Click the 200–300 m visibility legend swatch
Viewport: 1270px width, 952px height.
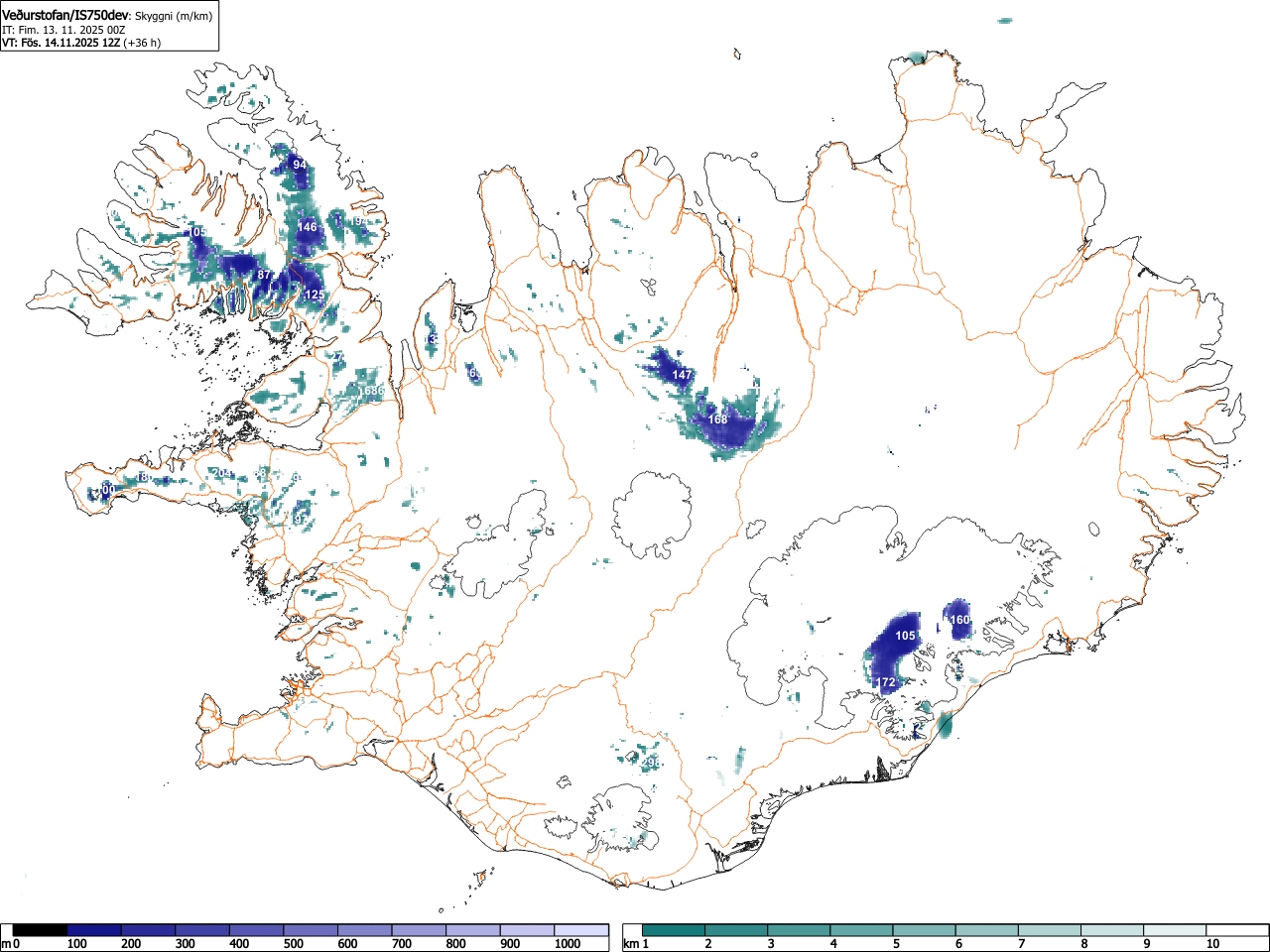pyautogui.click(x=149, y=930)
